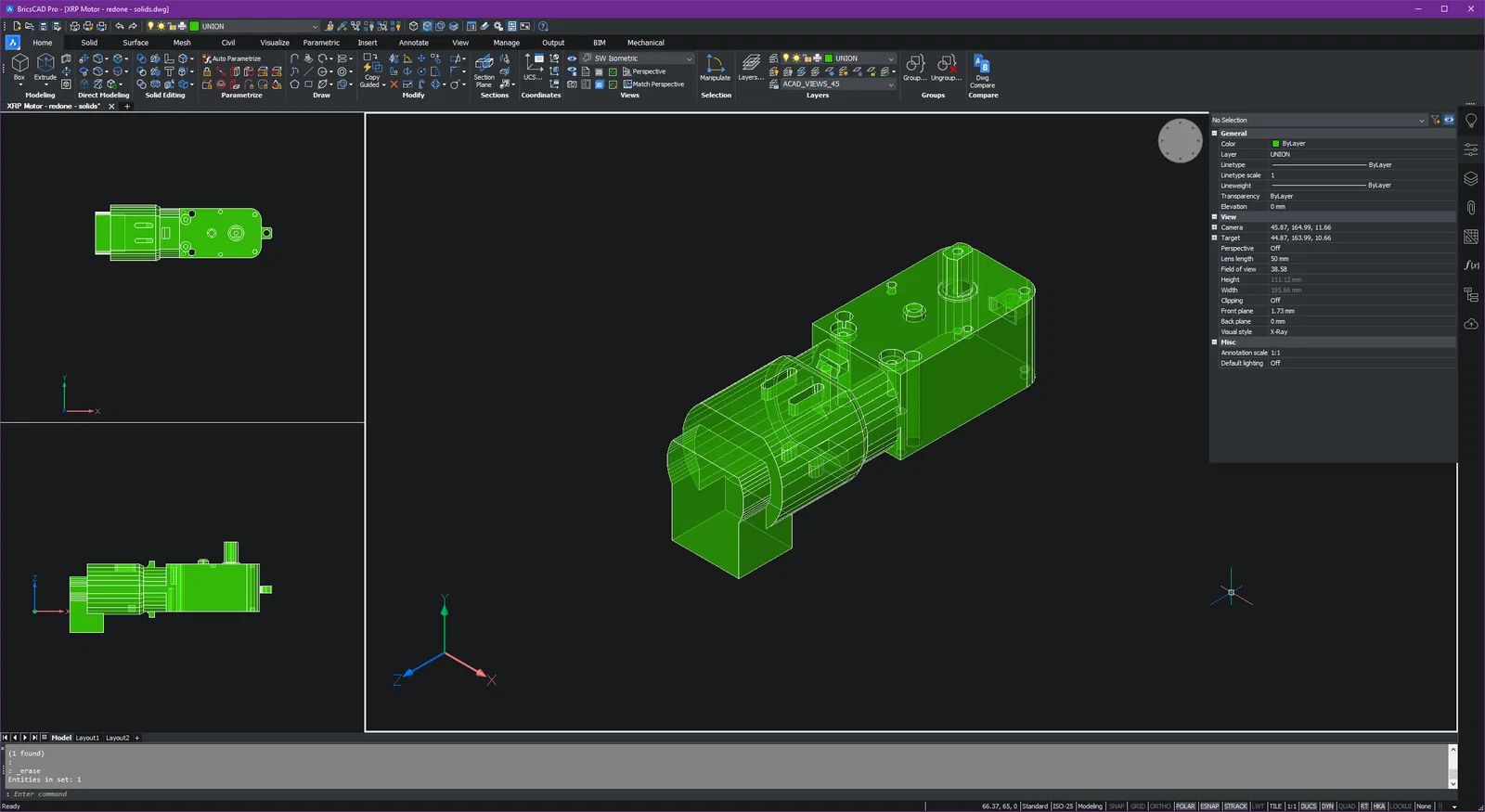Open the Section Plane tool

tap(484, 71)
